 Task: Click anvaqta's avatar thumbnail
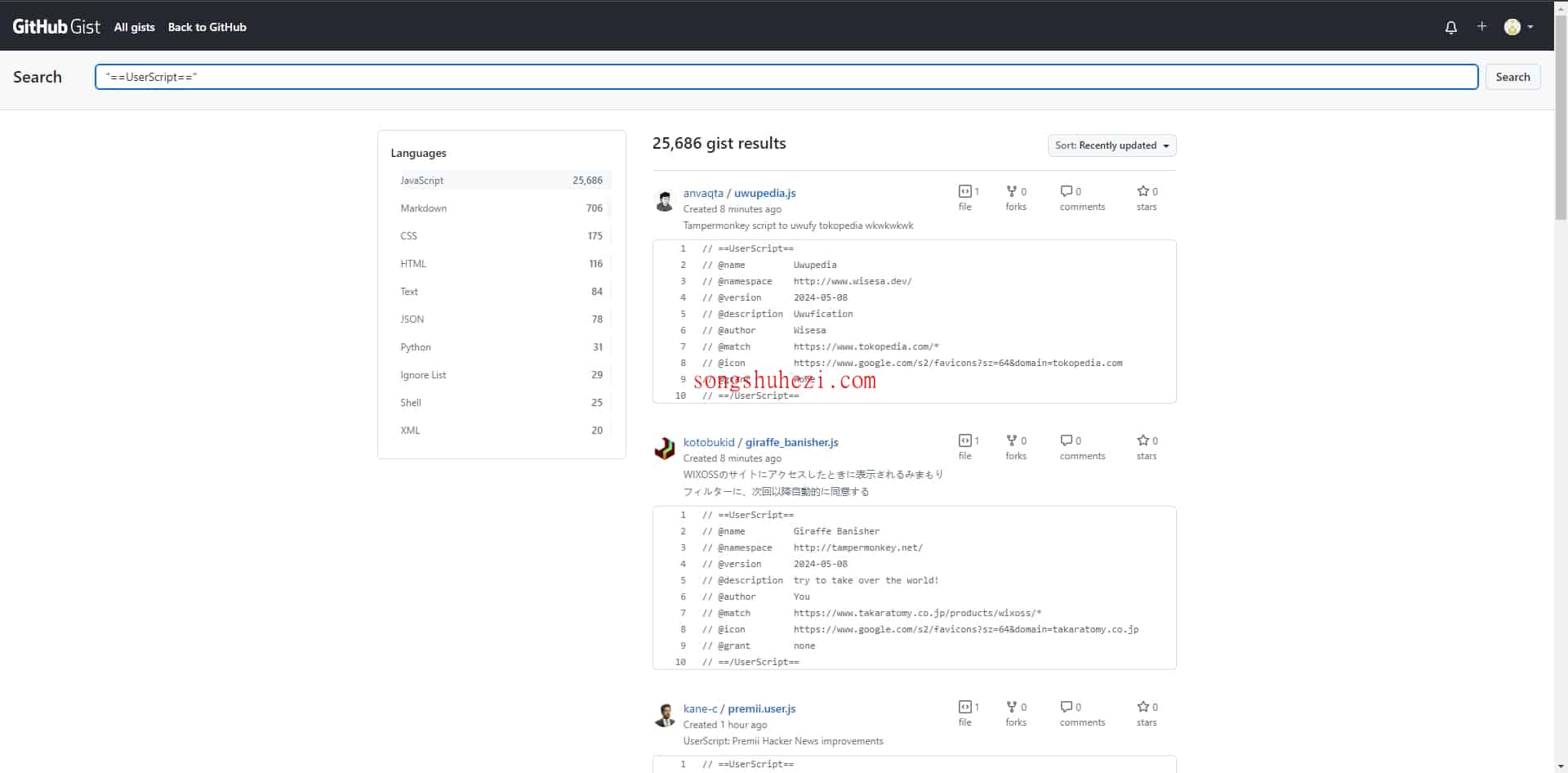coord(665,200)
